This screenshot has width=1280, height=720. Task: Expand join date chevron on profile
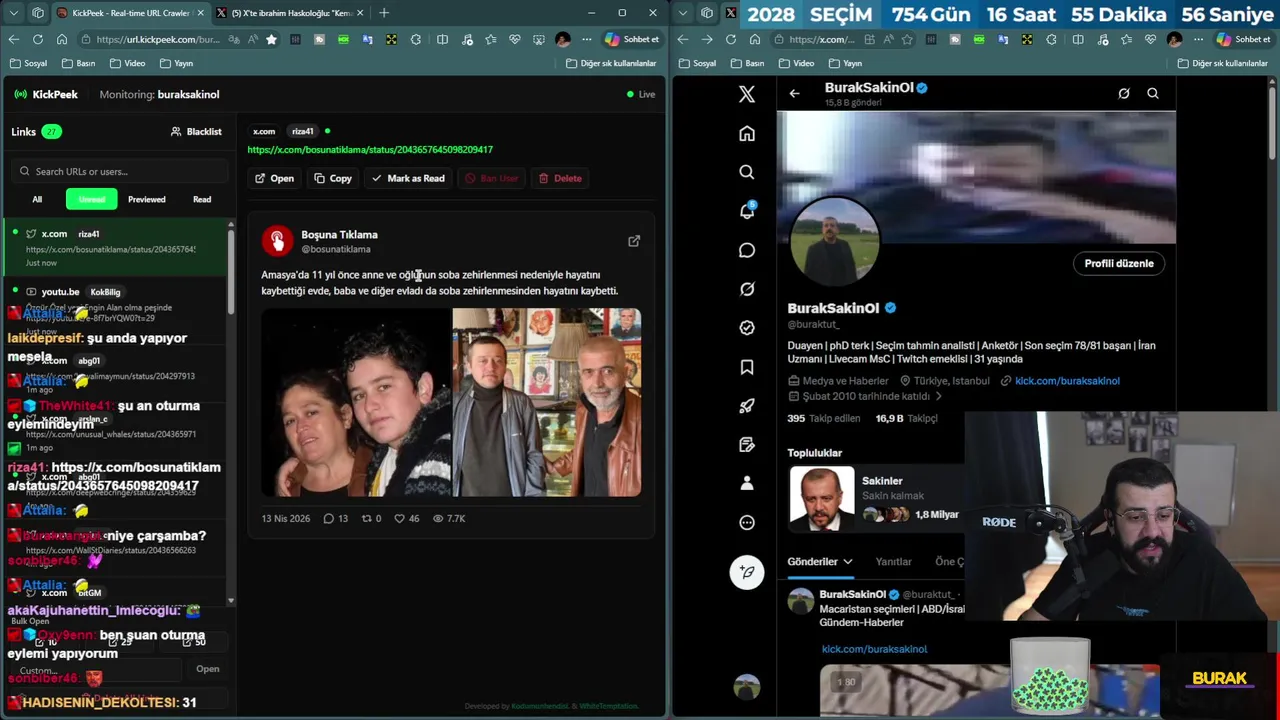click(939, 396)
